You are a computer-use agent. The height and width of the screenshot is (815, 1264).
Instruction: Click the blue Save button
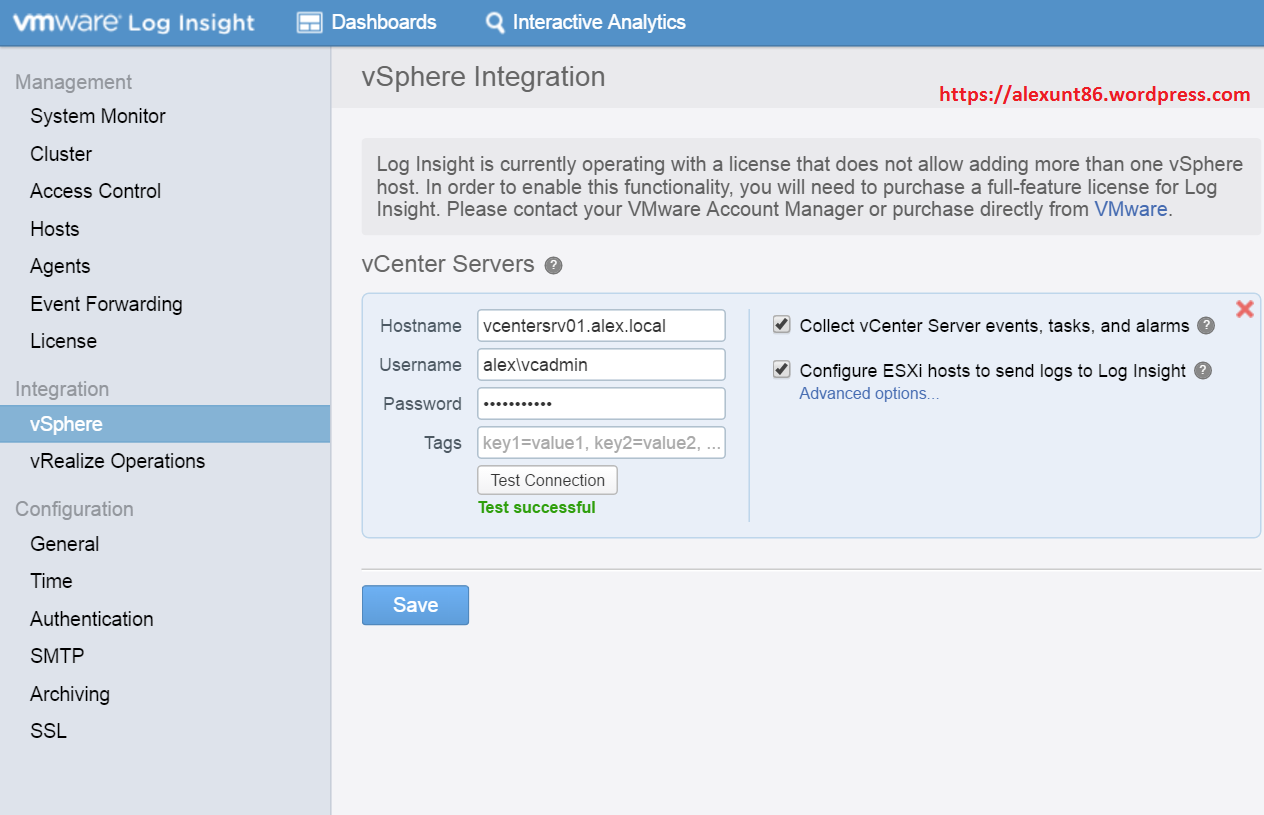[415, 605]
